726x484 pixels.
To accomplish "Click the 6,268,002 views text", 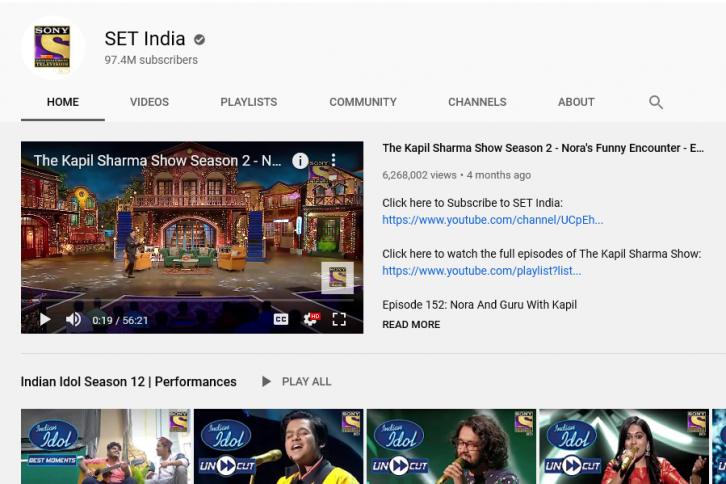I will pos(419,175).
